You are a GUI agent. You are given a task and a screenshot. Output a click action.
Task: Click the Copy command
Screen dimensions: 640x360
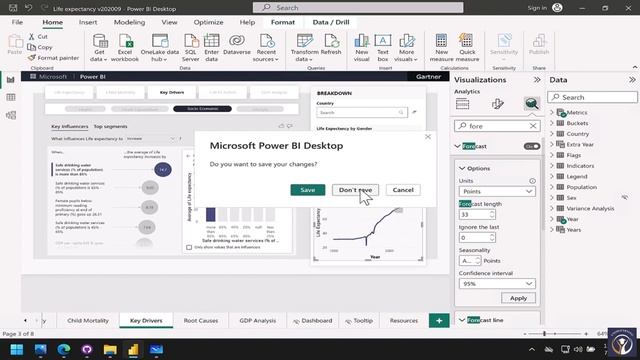click(40, 47)
